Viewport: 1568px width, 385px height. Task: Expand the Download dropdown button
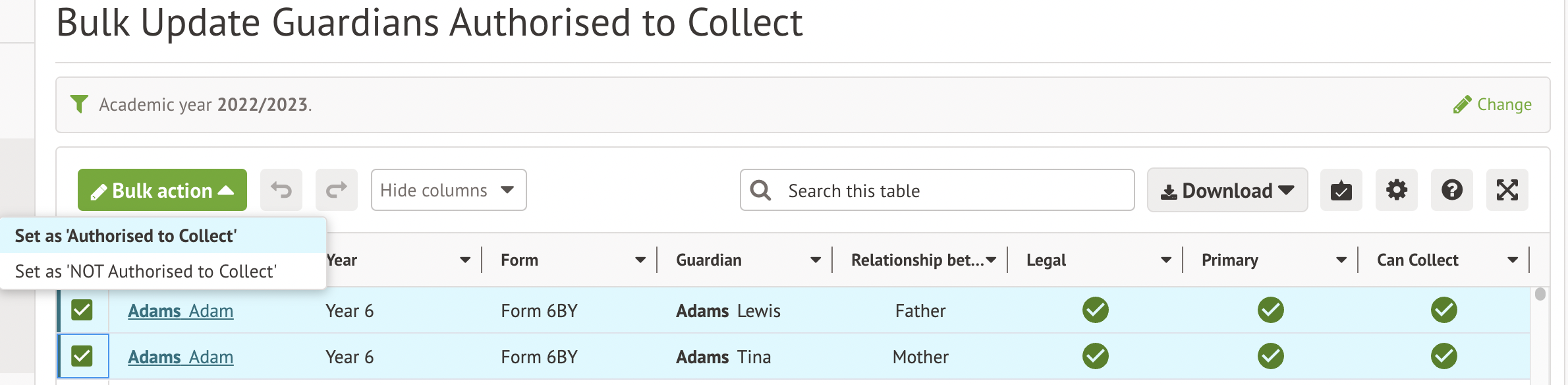click(1227, 191)
